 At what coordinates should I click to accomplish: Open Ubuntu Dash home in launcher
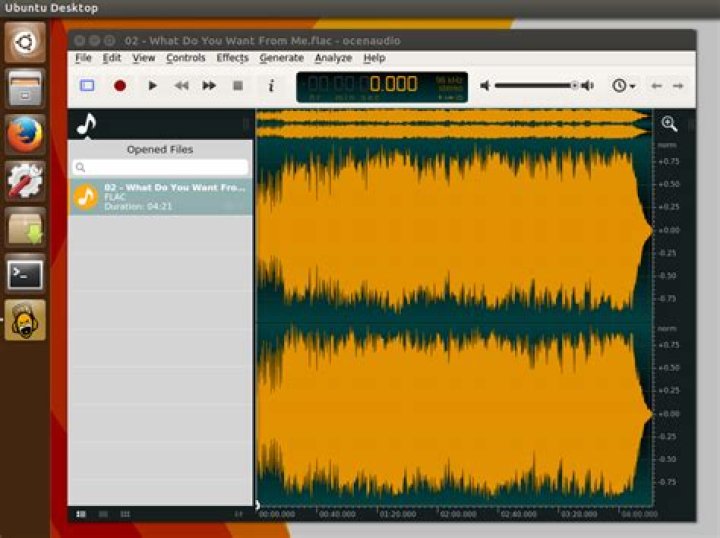pyautogui.click(x=25, y=42)
